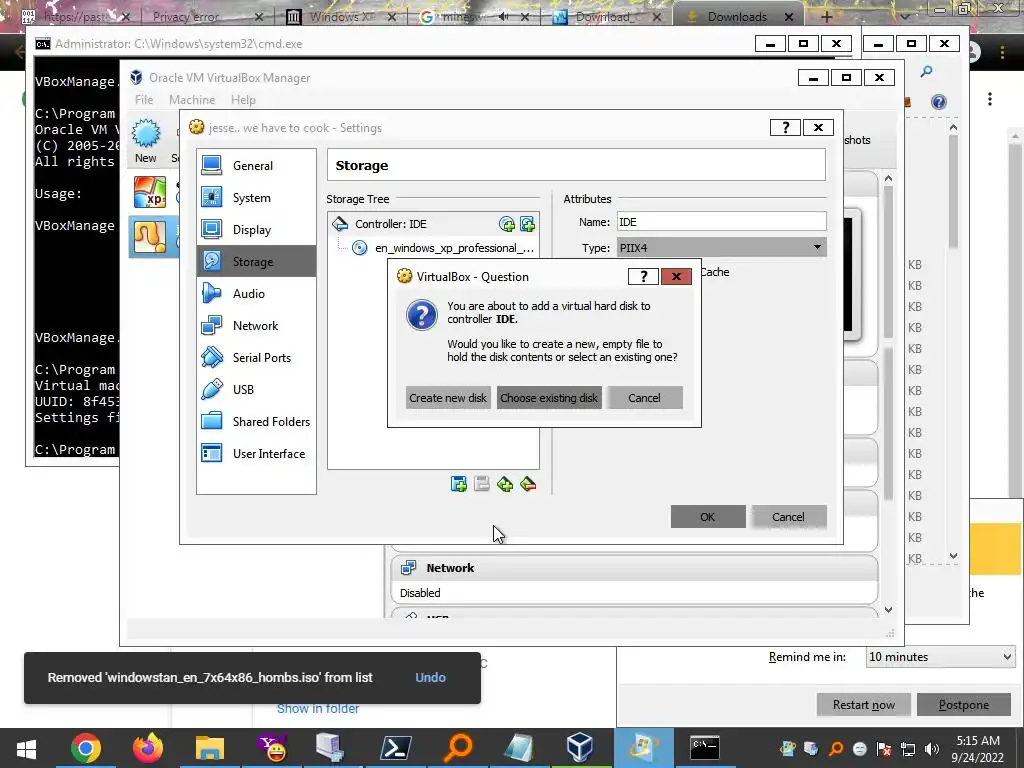Open the Shared Folders settings category
The width and height of the screenshot is (1024, 768).
pyautogui.click(x=256, y=422)
